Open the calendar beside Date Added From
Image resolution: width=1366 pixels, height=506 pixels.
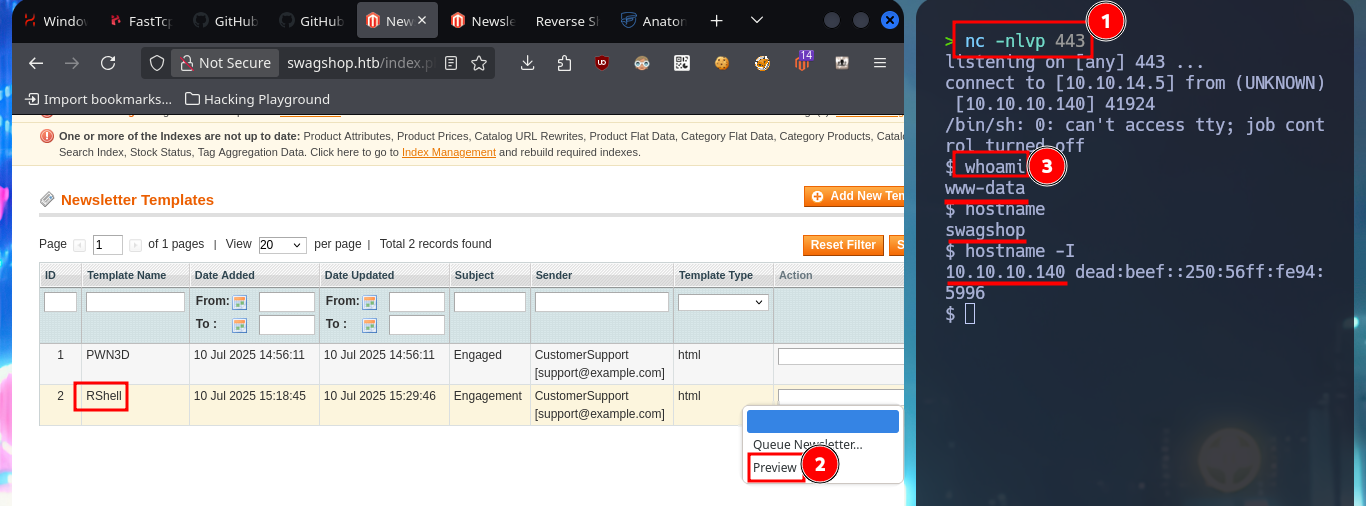240,302
